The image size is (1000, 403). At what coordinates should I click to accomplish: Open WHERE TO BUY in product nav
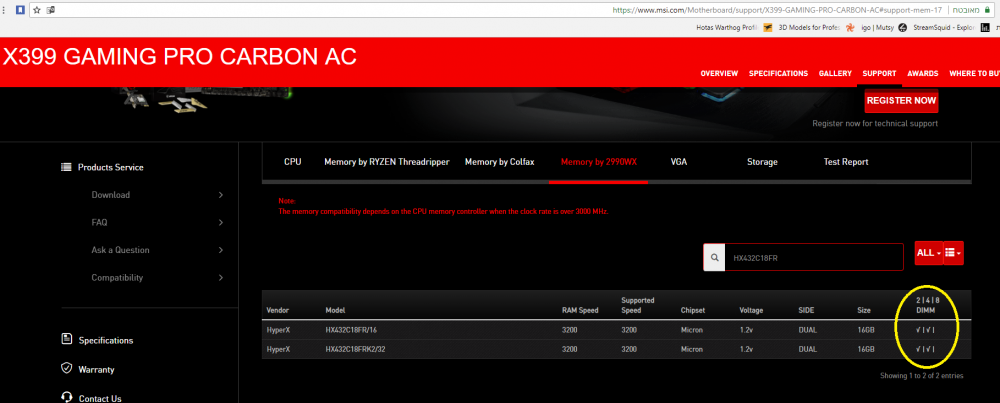(974, 73)
